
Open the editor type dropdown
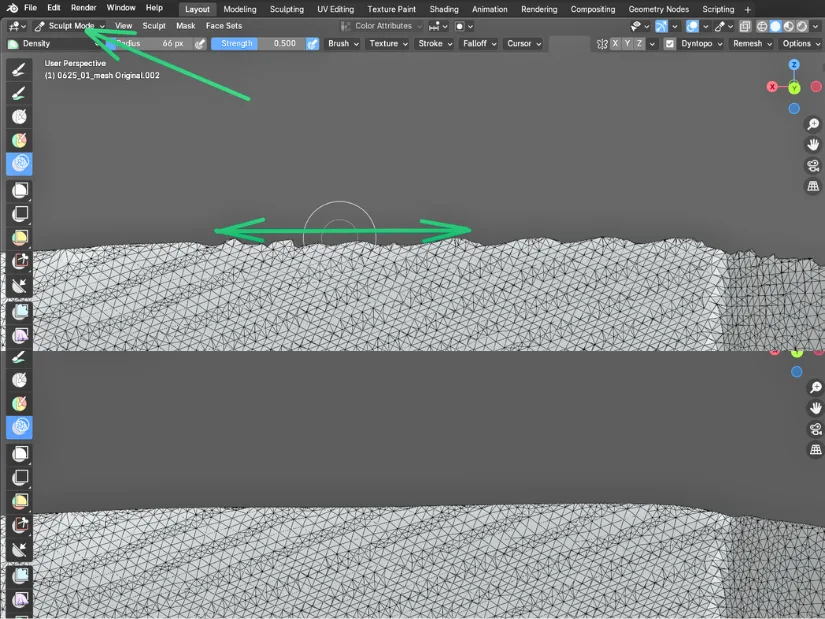[x=17, y=26]
